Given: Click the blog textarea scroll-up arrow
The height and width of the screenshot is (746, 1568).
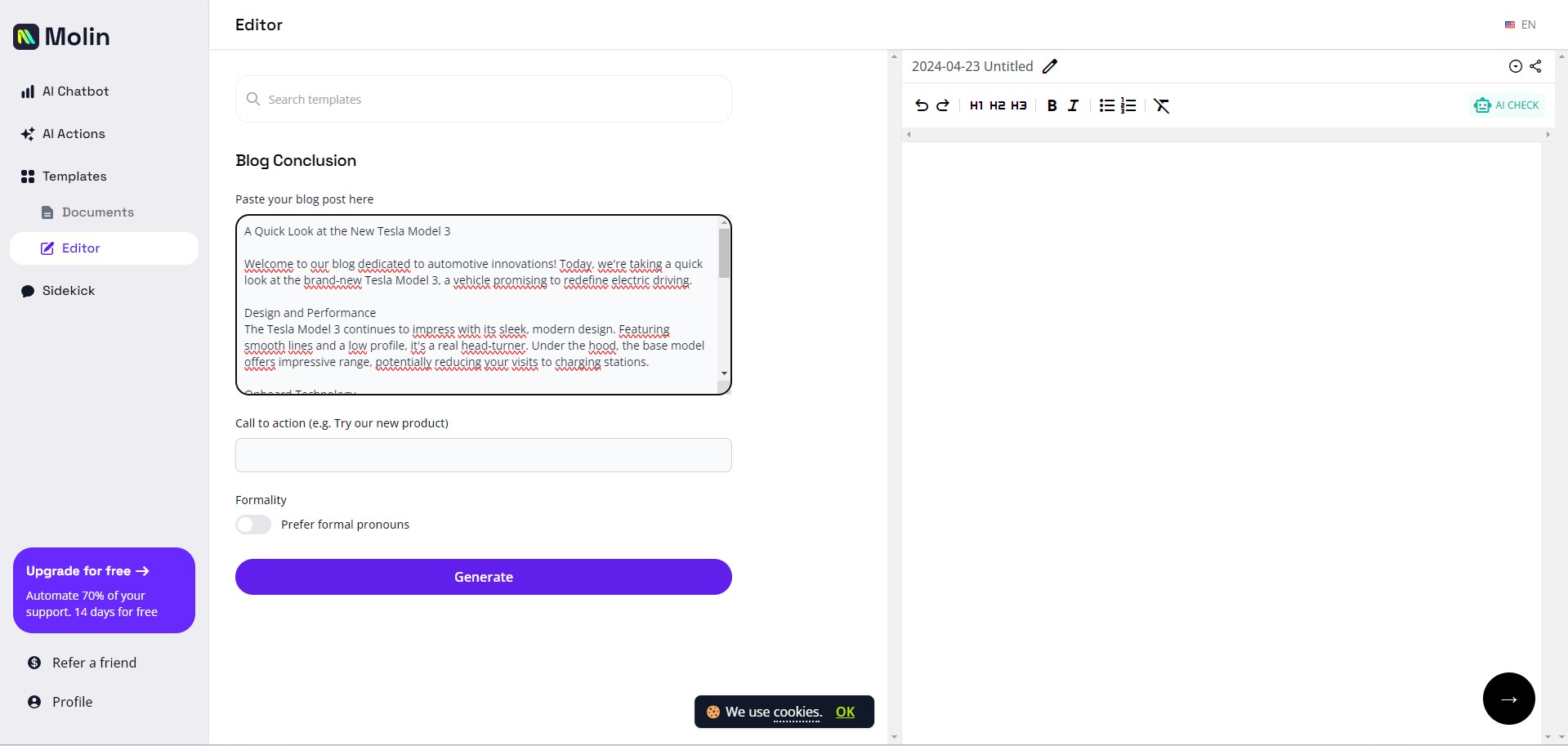Looking at the screenshot, I should click(724, 222).
